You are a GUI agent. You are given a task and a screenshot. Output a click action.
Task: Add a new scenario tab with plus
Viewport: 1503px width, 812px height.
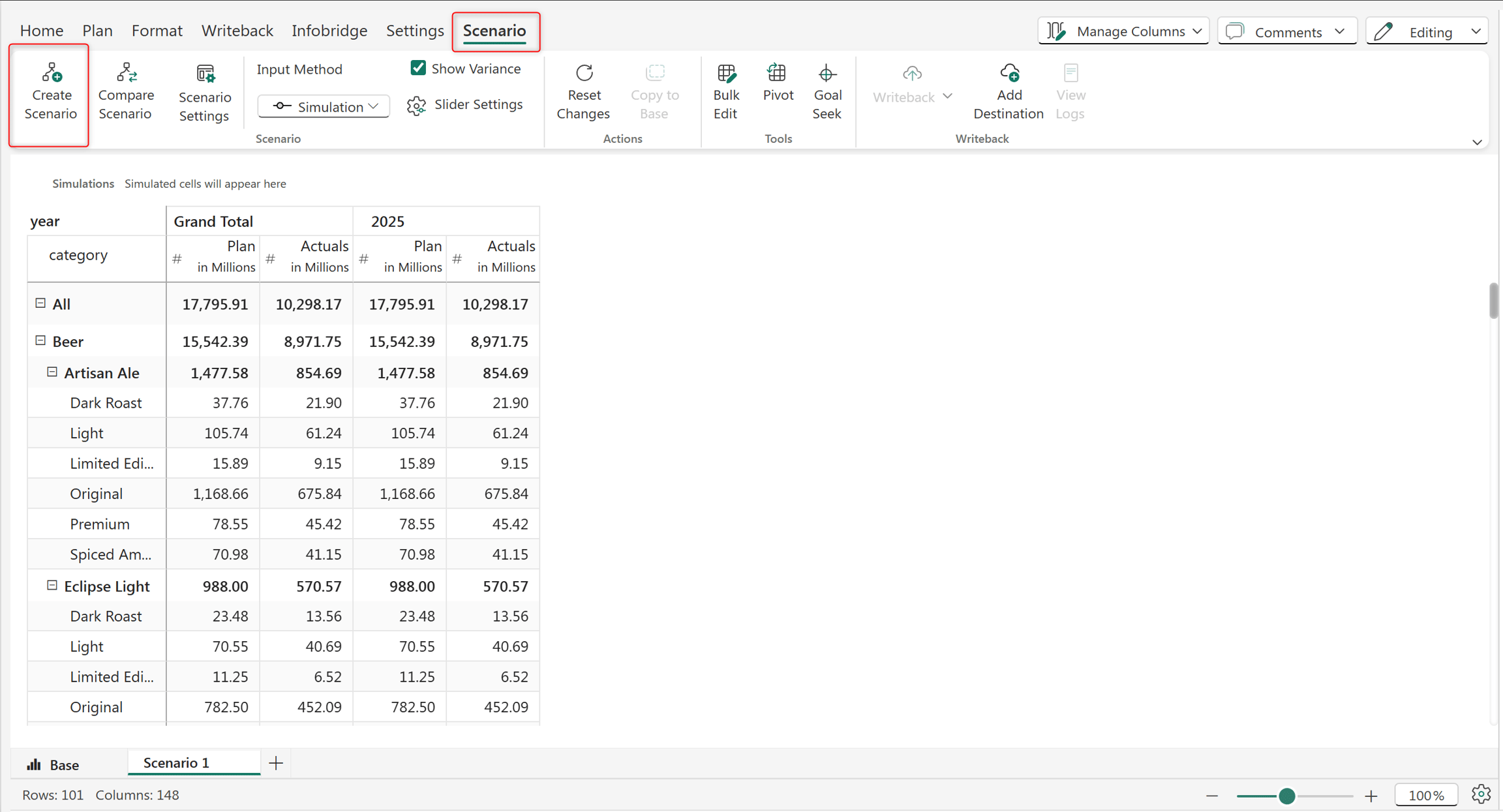tap(276, 763)
